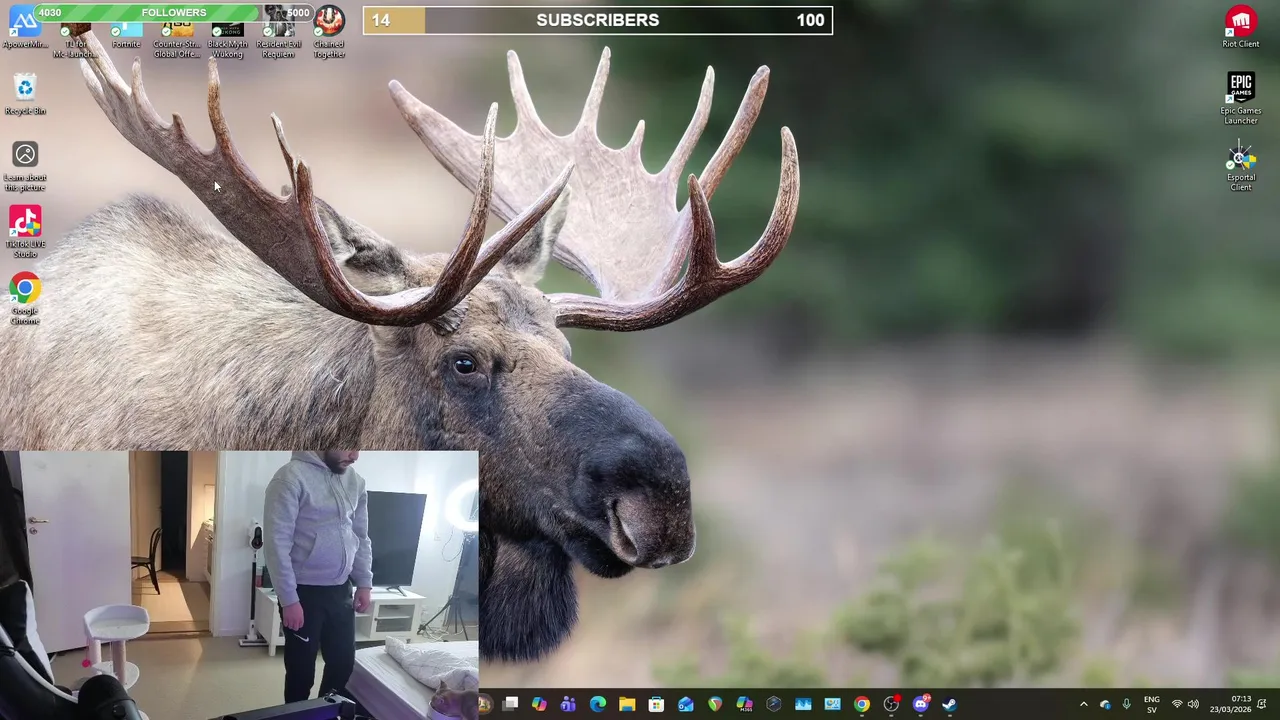Open Task View in taskbar
Viewport: 1280px width, 720px height.
510,705
